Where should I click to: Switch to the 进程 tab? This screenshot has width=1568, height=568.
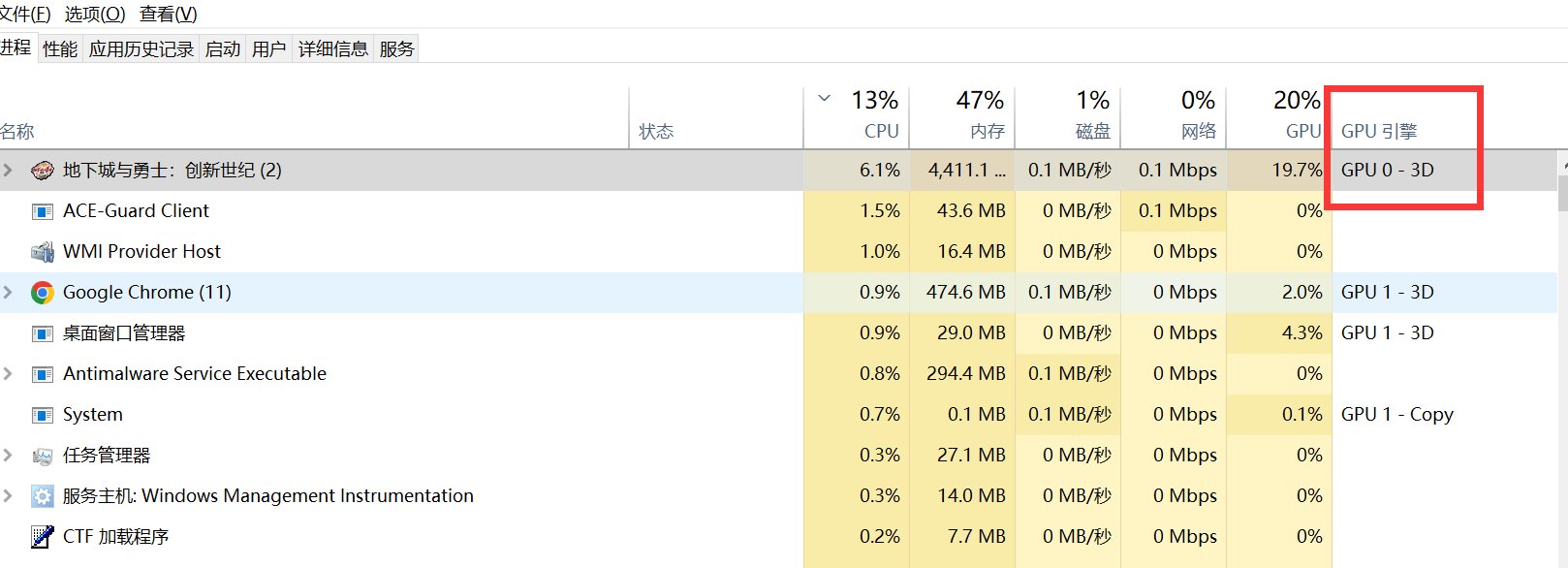16,47
